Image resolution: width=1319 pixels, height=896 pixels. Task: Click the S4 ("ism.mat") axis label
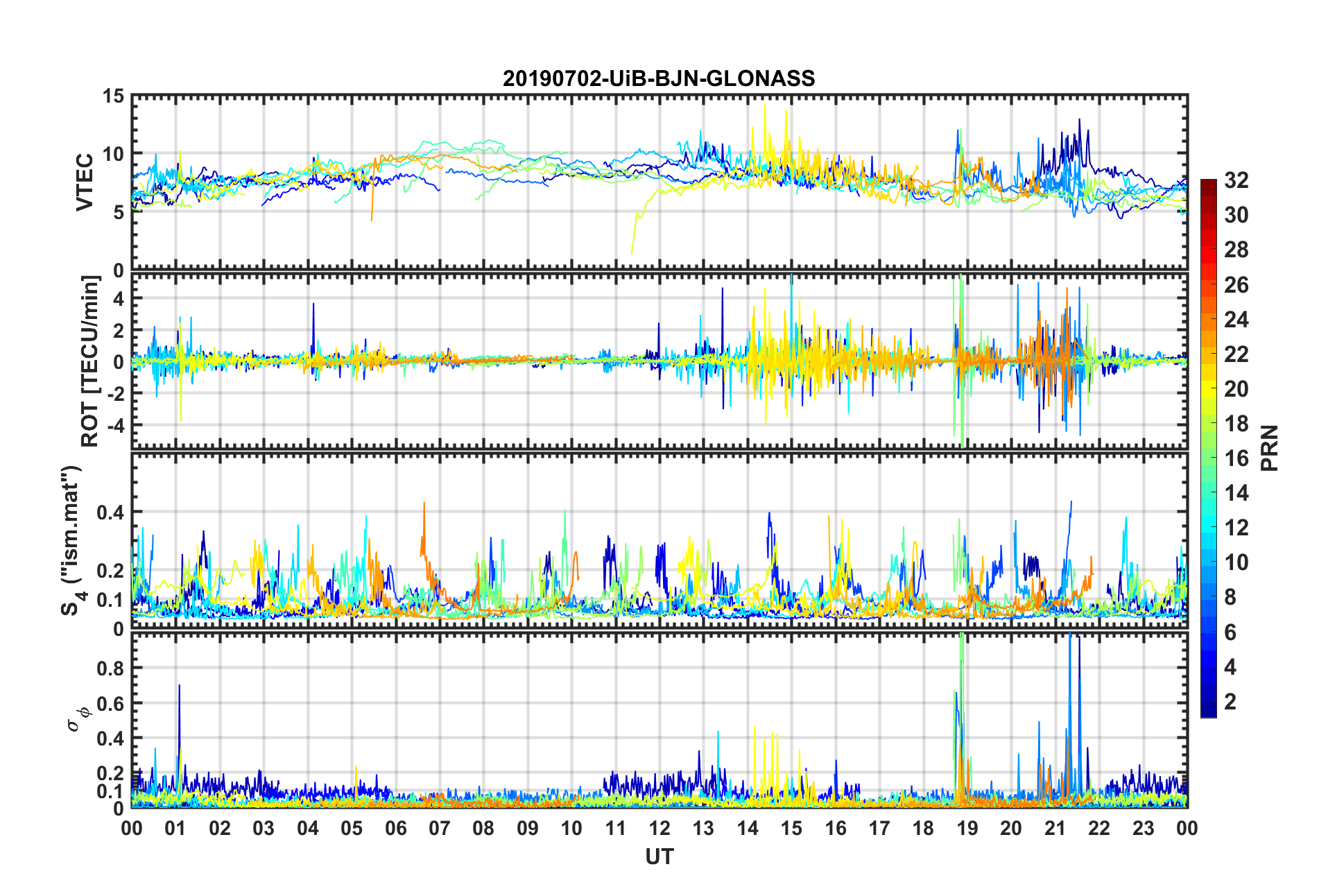pos(72,540)
